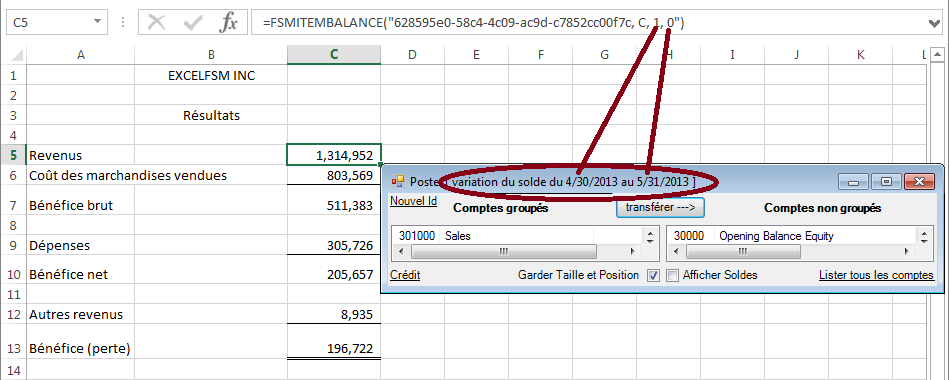Click Lister tous les comptes link

tap(876, 275)
